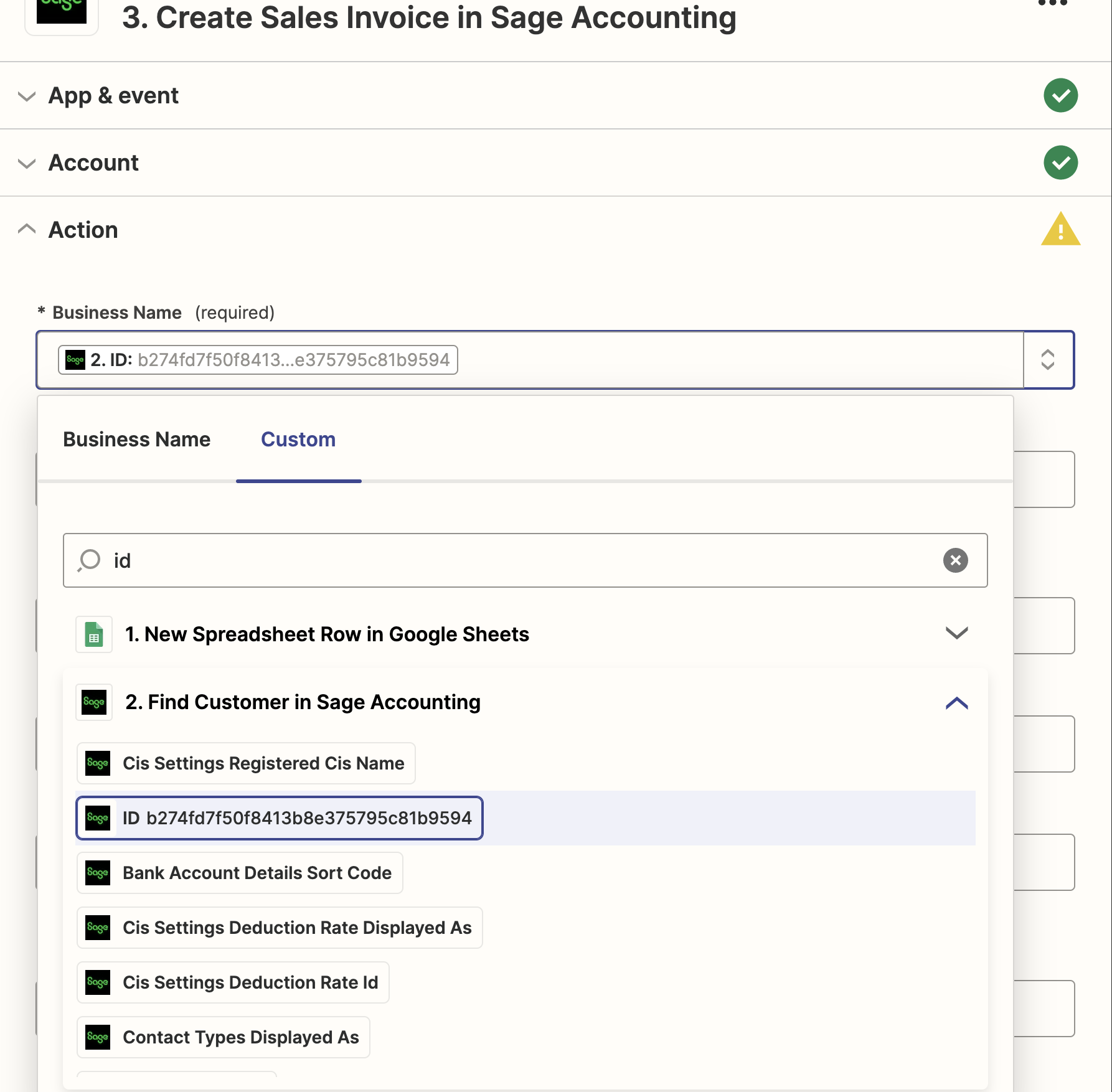Select the Custom tab
Viewport: 1112px width, 1092px height.
(x=298, y=440)
